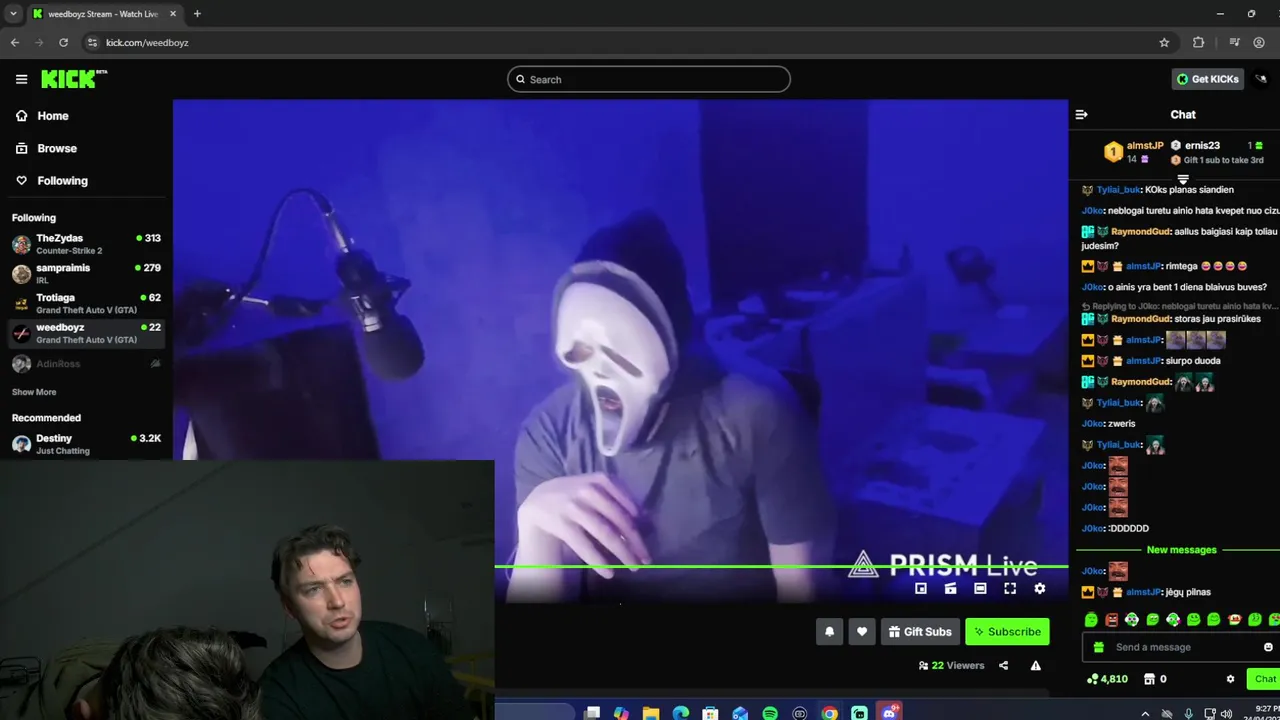This screenshot has height=720, width=1280.
Task: Report the stream with warning icon
Action: (1036, 666)
